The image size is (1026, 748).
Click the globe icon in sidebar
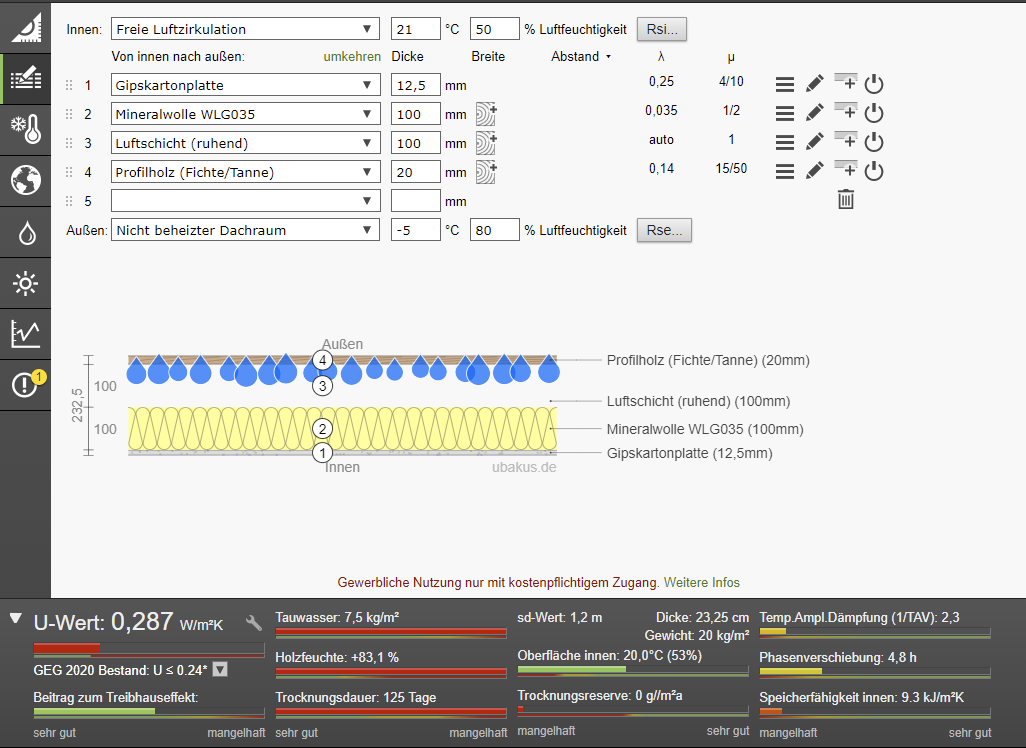pos(25,181)
